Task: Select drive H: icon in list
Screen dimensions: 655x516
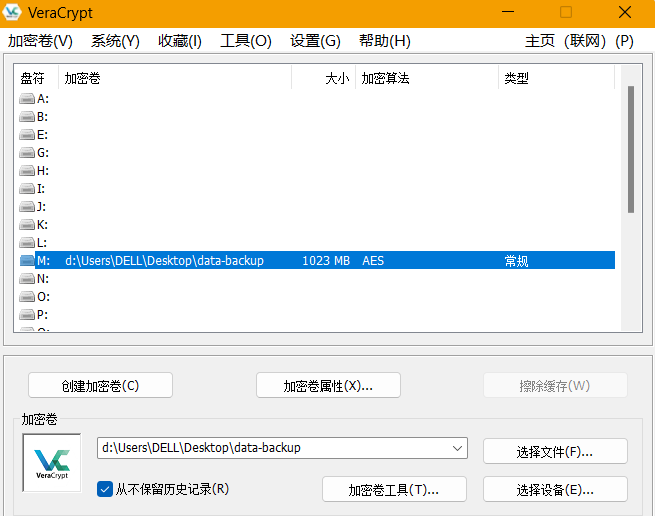Action: (x=27, y=171)
